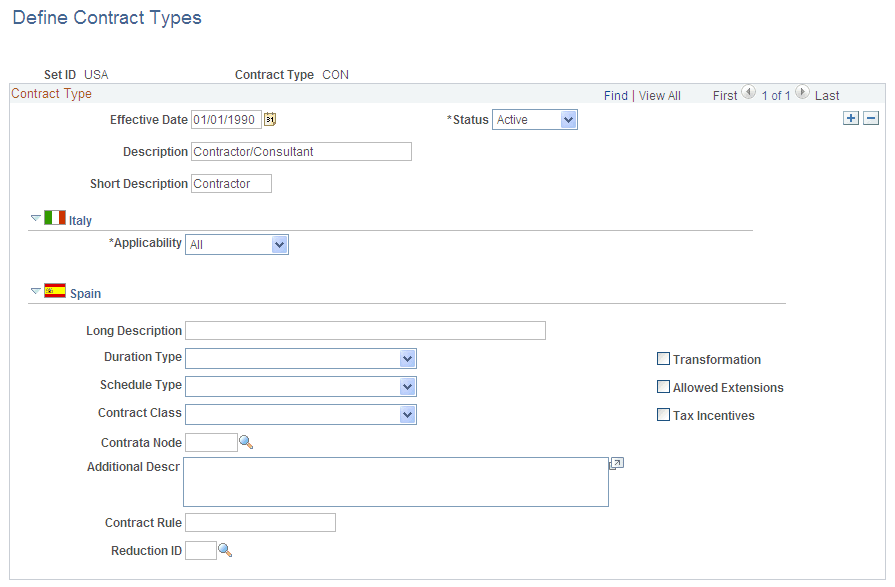This screenshot has width=895, height=587.
Task: Pop out the Additional Descr editor
Action: coord(616,464)
